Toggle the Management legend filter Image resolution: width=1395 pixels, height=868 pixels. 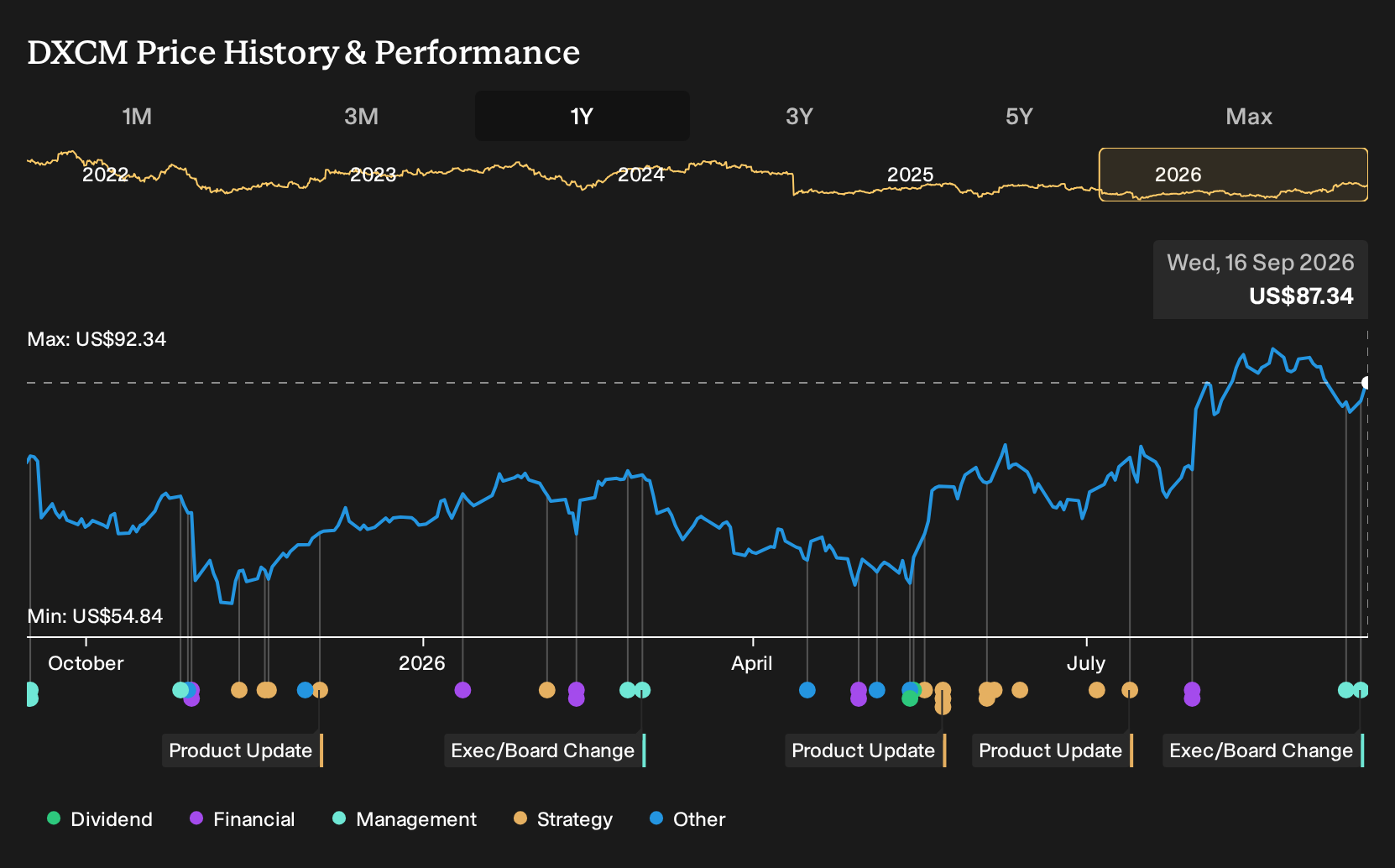tap(405, 819)
